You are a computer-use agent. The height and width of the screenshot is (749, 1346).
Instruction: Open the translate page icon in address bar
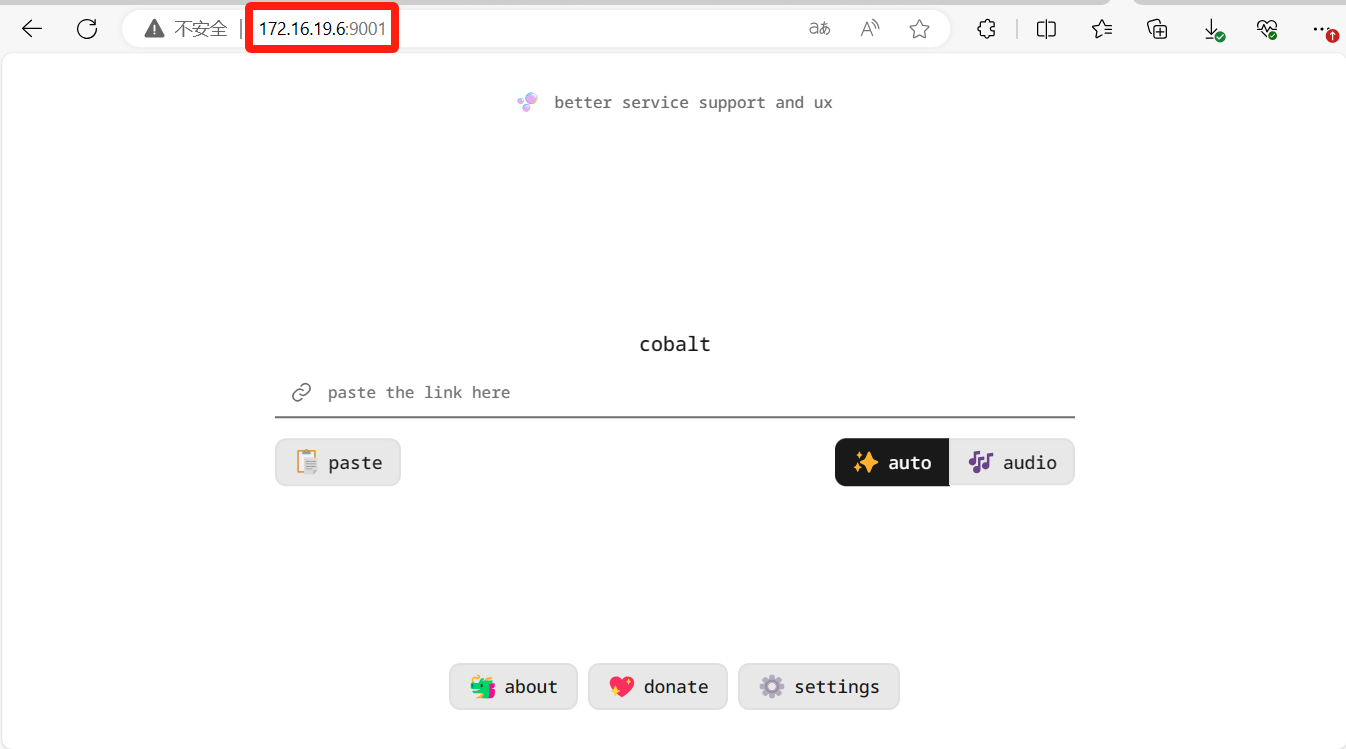[x=819, y=29]
